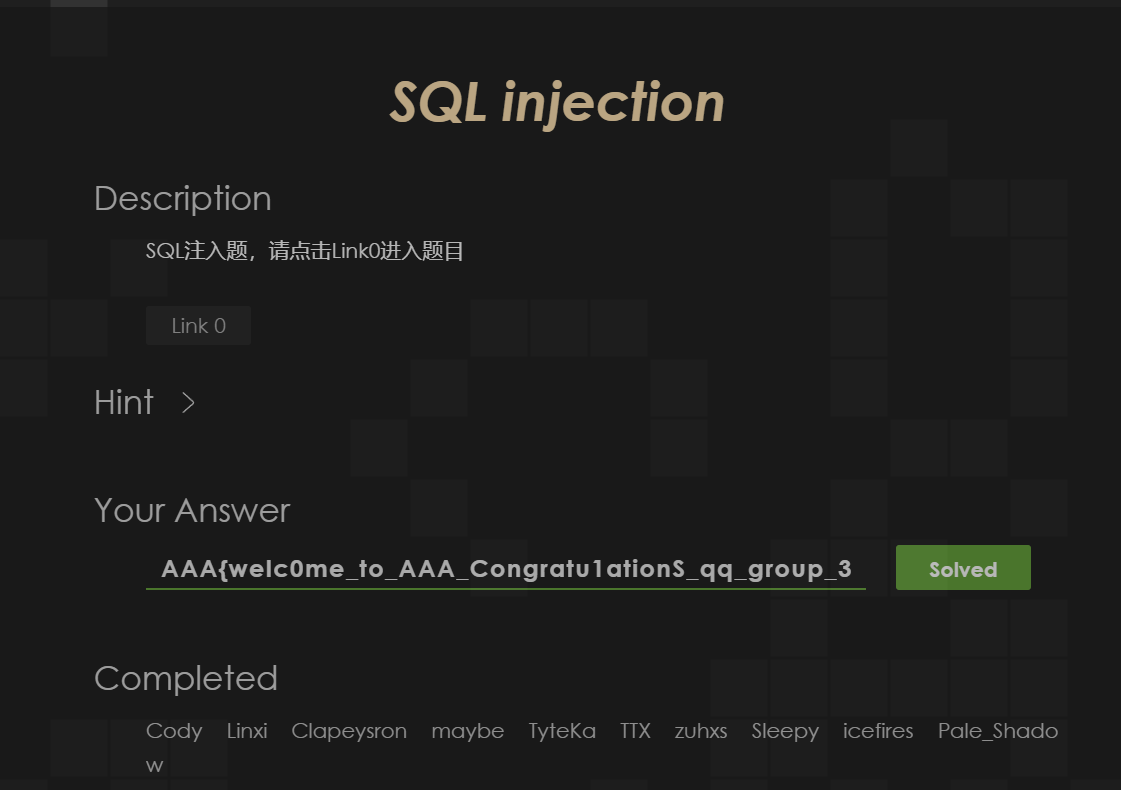This screenshot has width=1121, height=790.
Task: Open the user named maybe
Action: coord(467,731)
